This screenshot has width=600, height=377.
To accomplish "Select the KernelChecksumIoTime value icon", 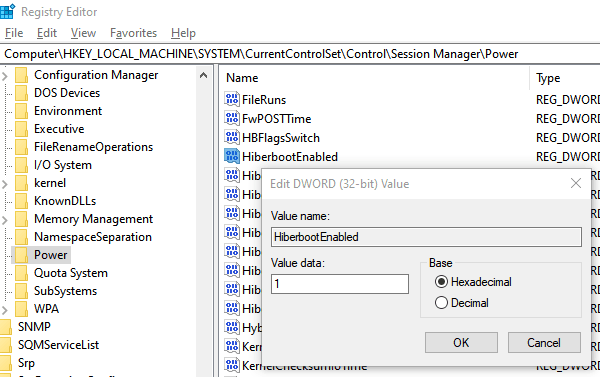I will (232, 365).
